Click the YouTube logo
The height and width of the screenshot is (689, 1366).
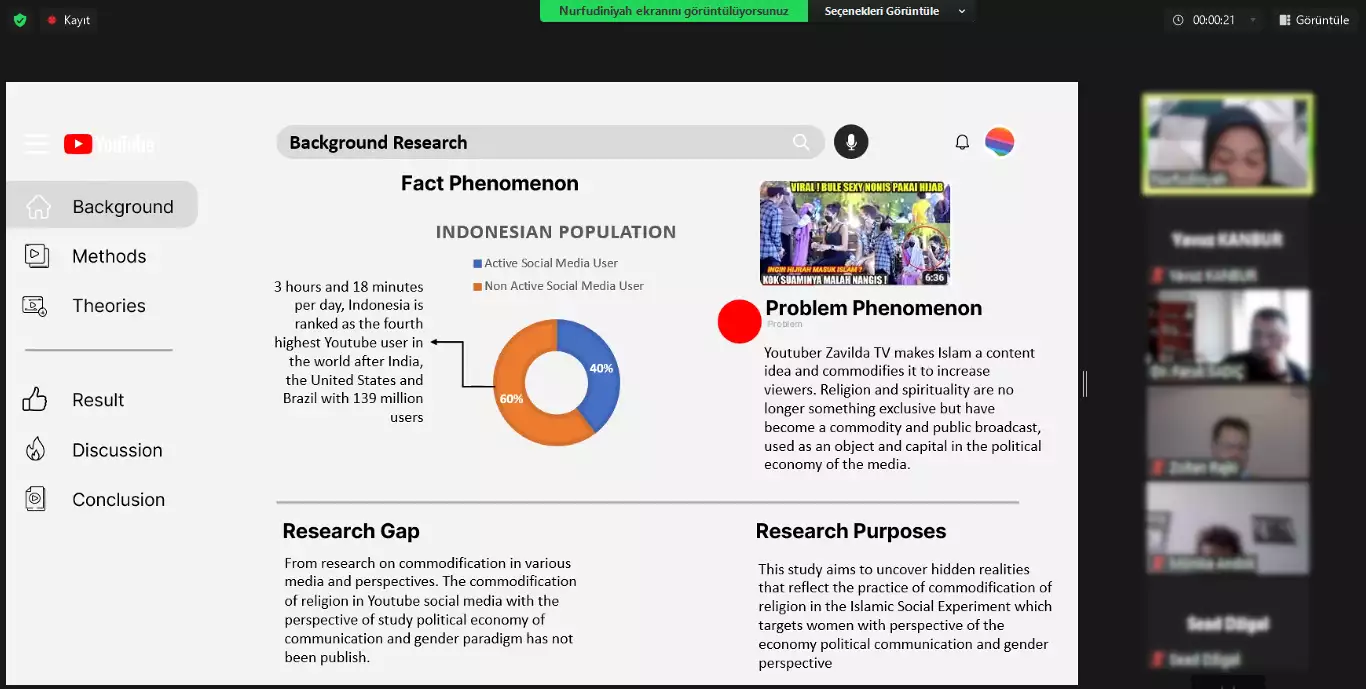pyautogui.click(x=109, y=144)
